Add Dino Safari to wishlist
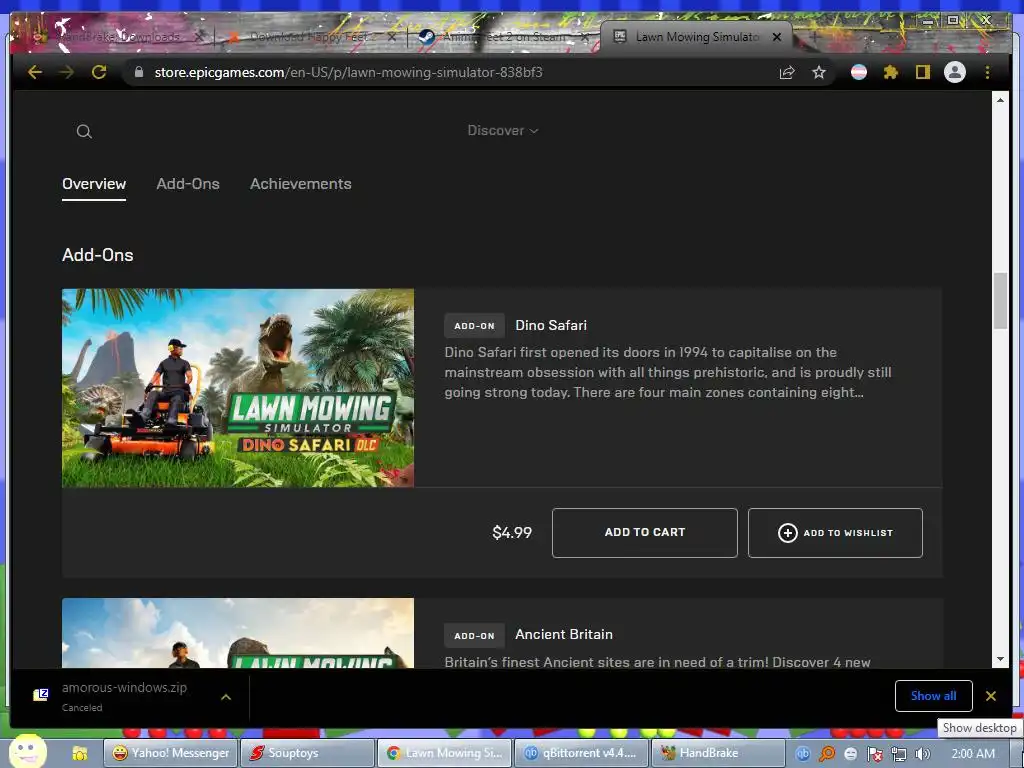Image resolution: width=1024 pixels, height=768 pixels. 835,533
